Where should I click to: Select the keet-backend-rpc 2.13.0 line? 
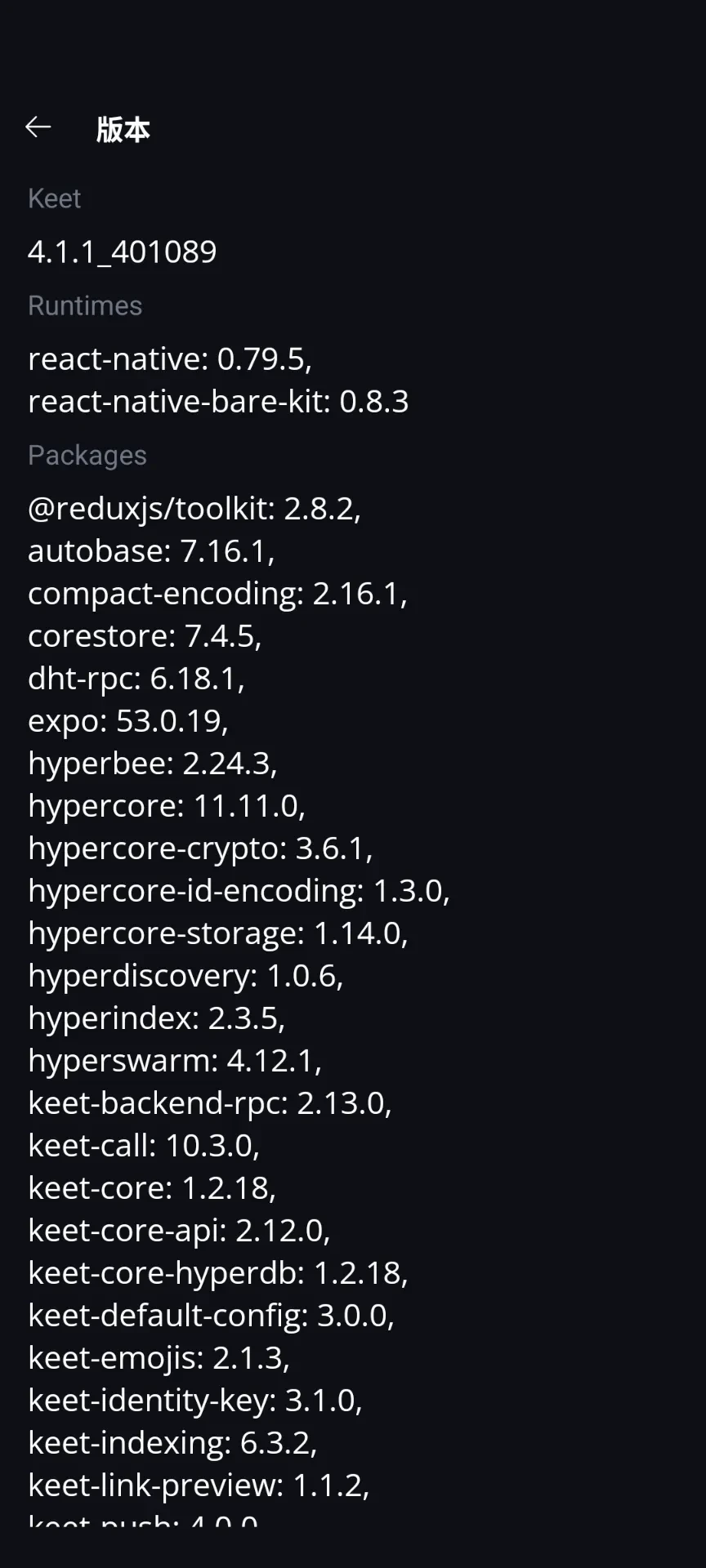(210, 1103)
